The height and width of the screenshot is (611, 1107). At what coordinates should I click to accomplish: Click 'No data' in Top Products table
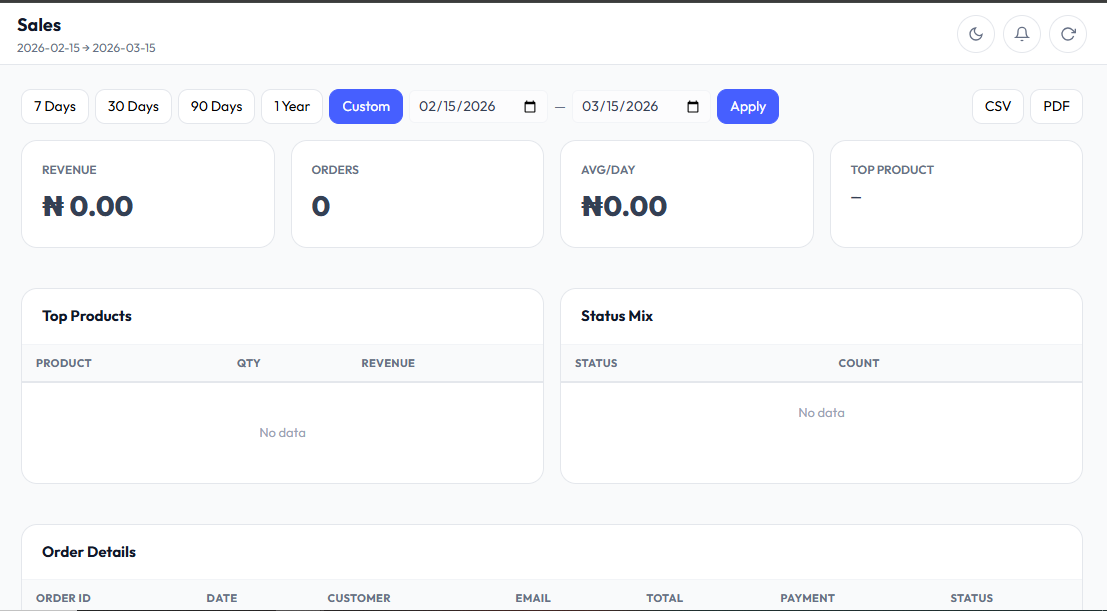coord(282,433)
